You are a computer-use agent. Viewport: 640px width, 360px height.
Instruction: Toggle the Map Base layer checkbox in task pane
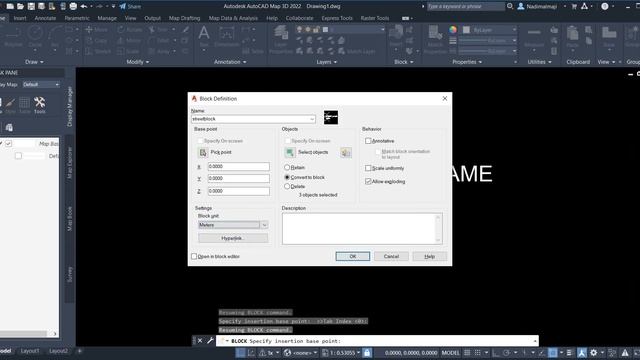pos(9,144)
